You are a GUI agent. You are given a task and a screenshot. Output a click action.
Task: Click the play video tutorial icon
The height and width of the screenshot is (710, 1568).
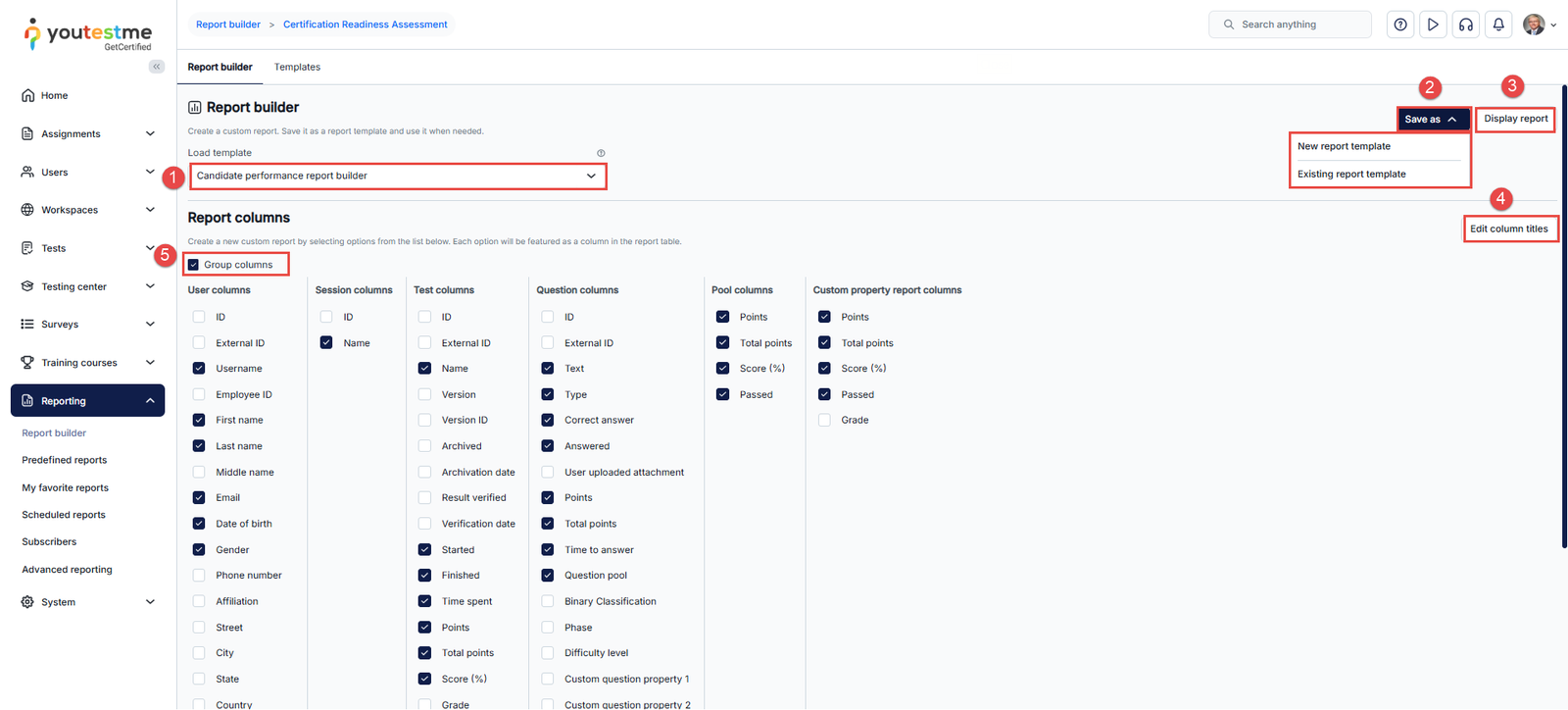tap(1433, 25)
